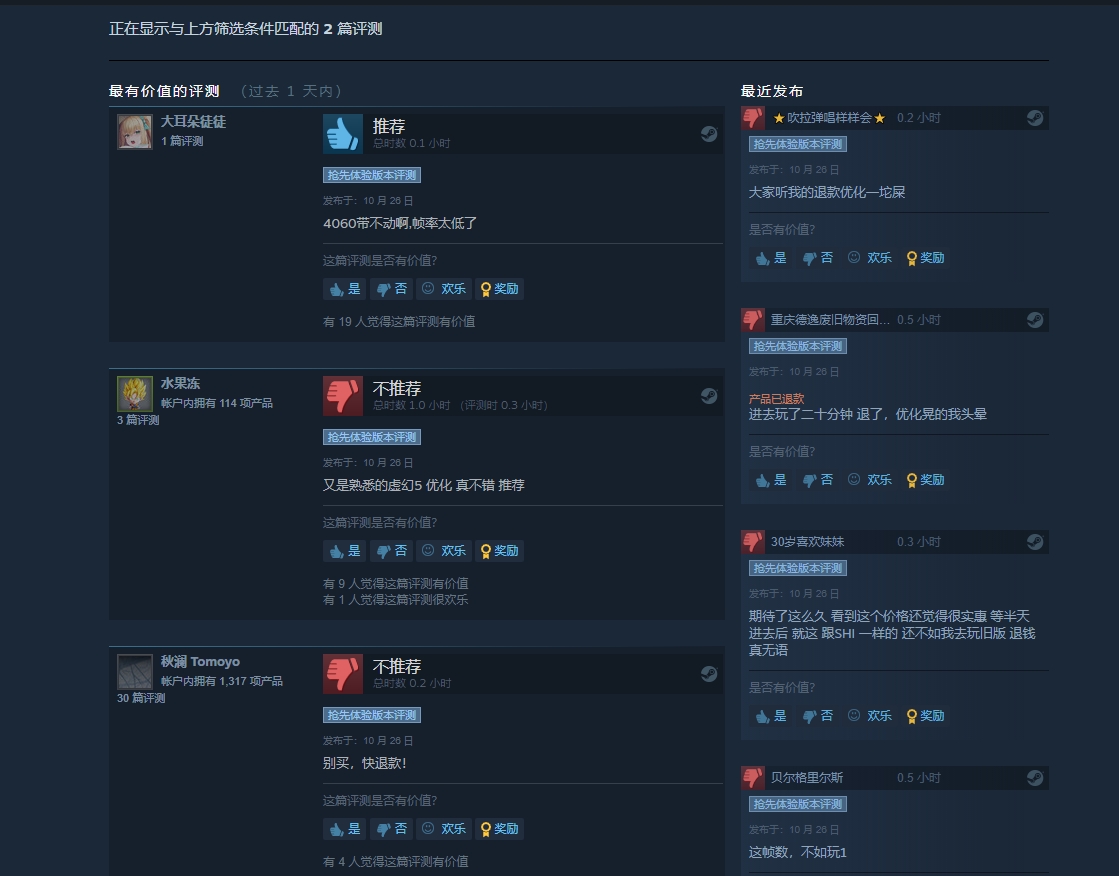Click the blue thumbs-up recommend icon on 大耳朵徒徒's review
1119x876 pixels.
pos(343,134)
